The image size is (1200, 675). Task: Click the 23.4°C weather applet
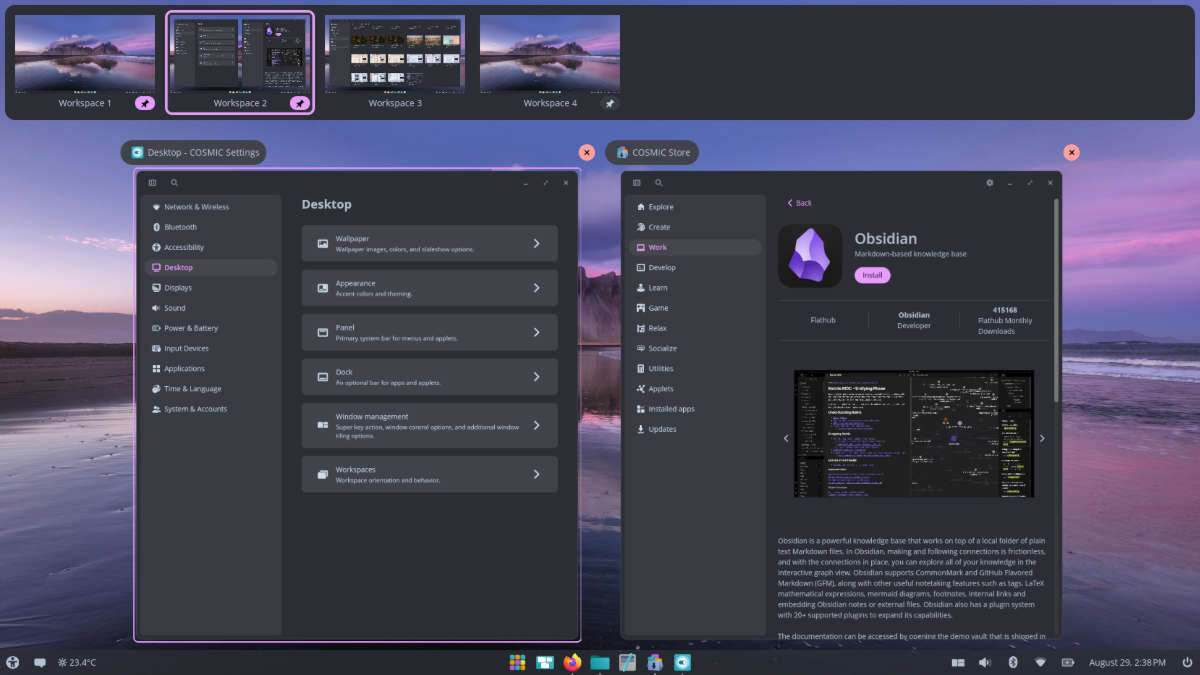coord(77,662)
